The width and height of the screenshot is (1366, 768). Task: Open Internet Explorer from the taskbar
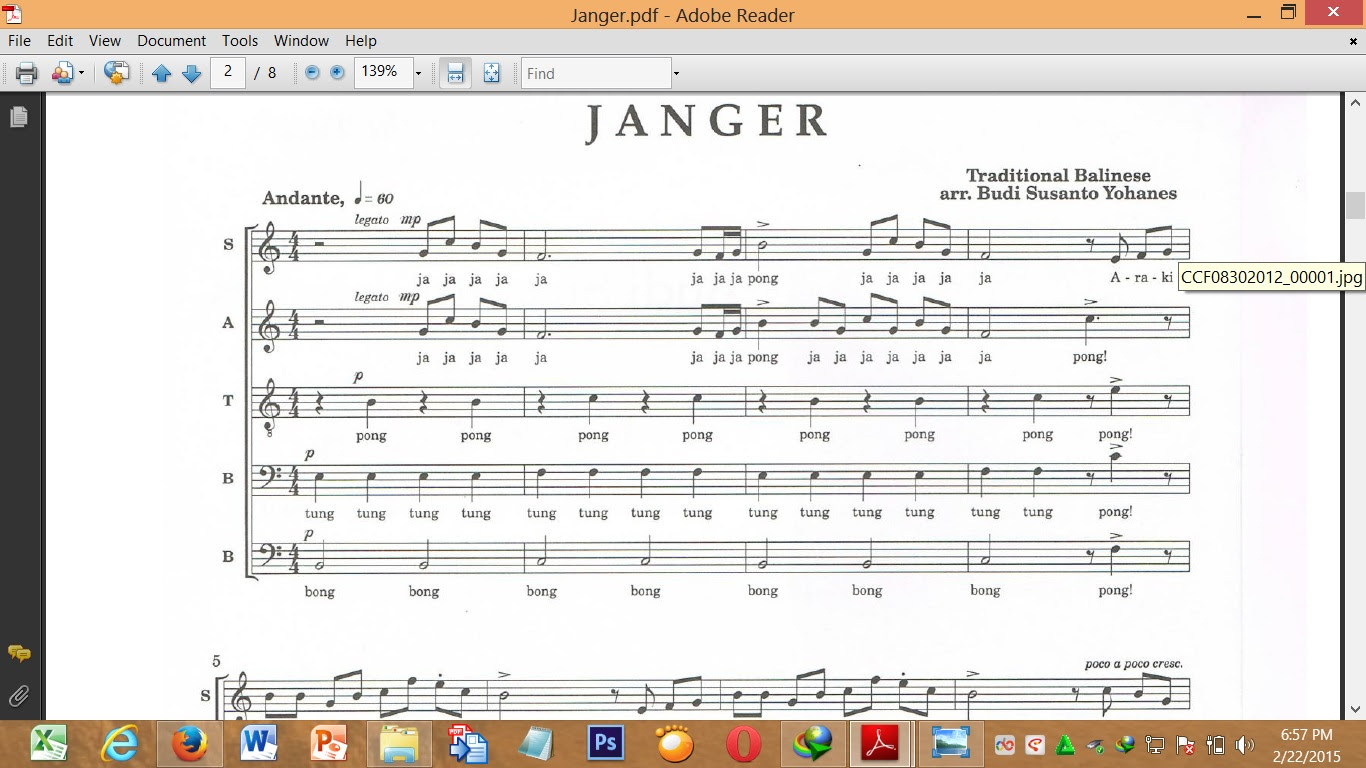(119, 743)
